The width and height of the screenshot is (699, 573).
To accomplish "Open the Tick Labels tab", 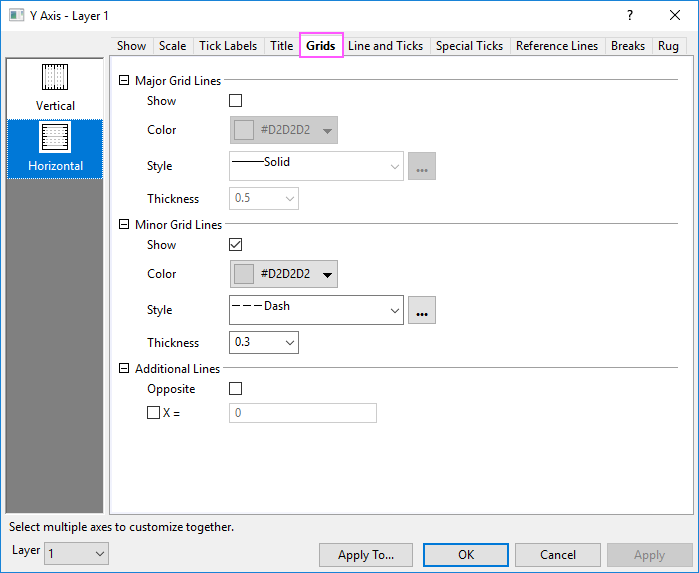I will click(x=228, y=46).
